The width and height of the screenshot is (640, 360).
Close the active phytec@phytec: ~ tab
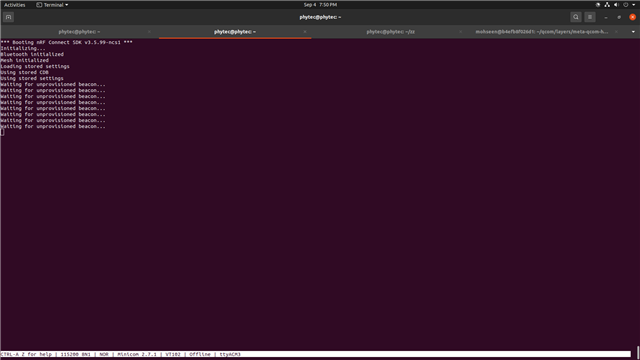tap(304, 32)
